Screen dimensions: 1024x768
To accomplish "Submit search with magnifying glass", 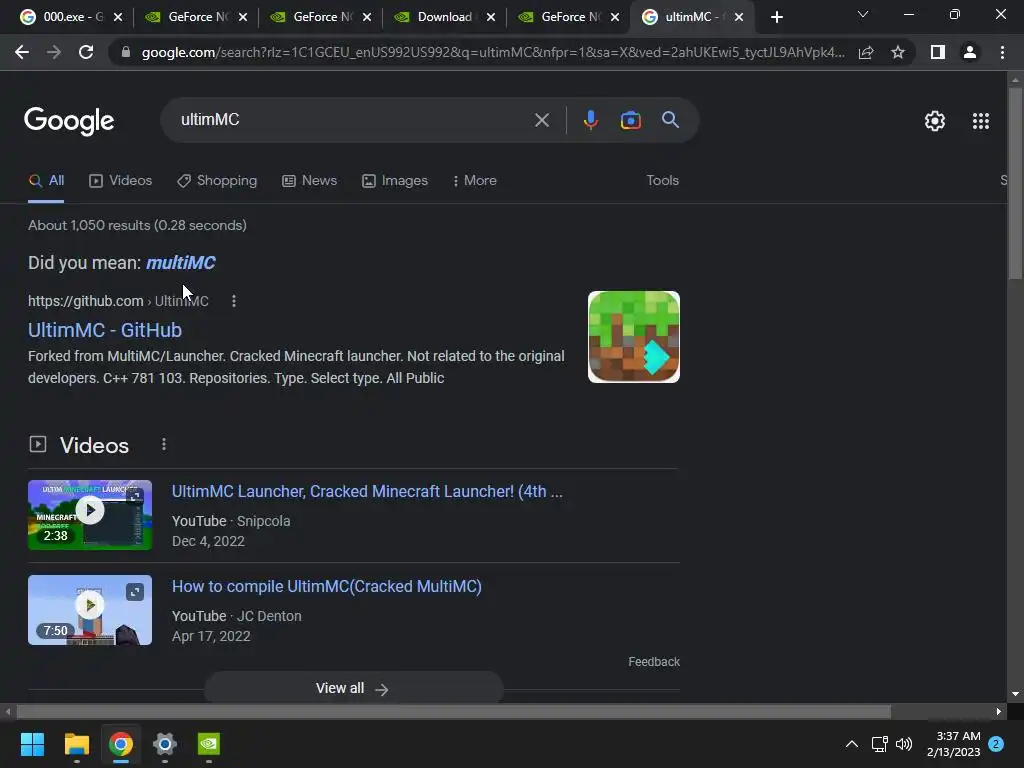I will coord(670,120).
